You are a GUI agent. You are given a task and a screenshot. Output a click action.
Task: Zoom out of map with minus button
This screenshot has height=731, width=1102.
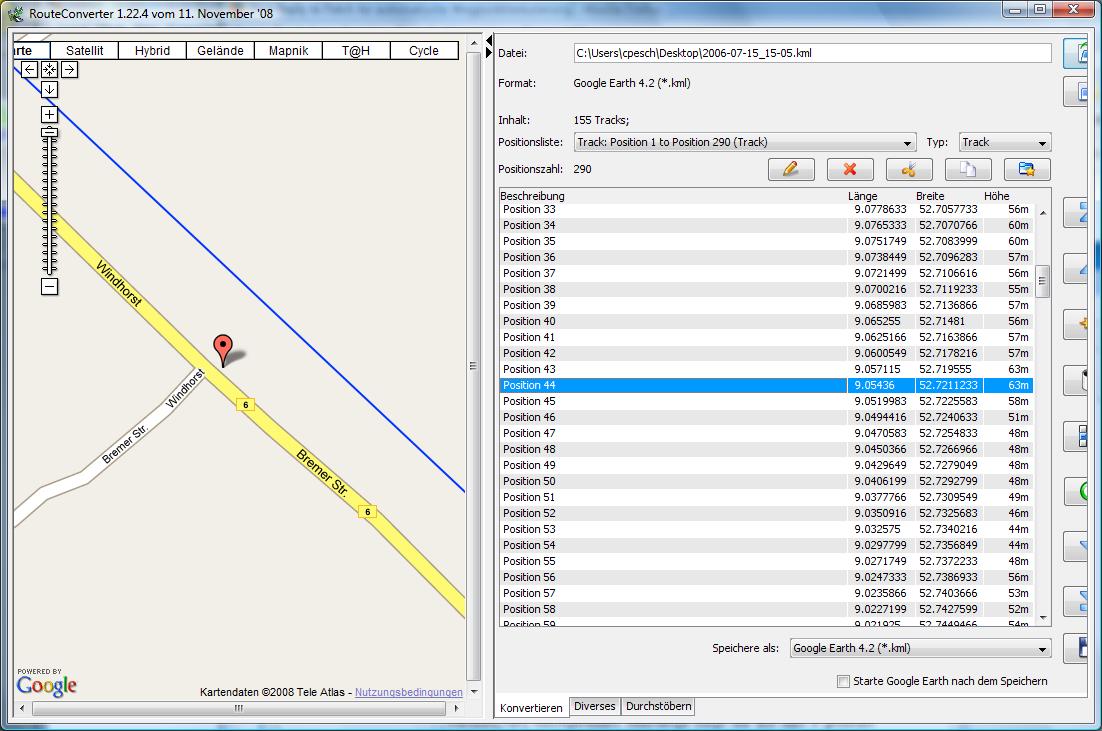point(49,287)
